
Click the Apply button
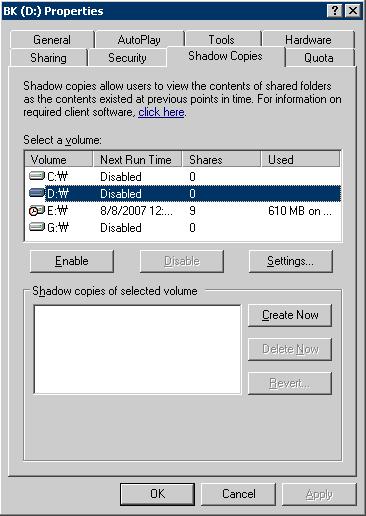[x=319, y=494]
